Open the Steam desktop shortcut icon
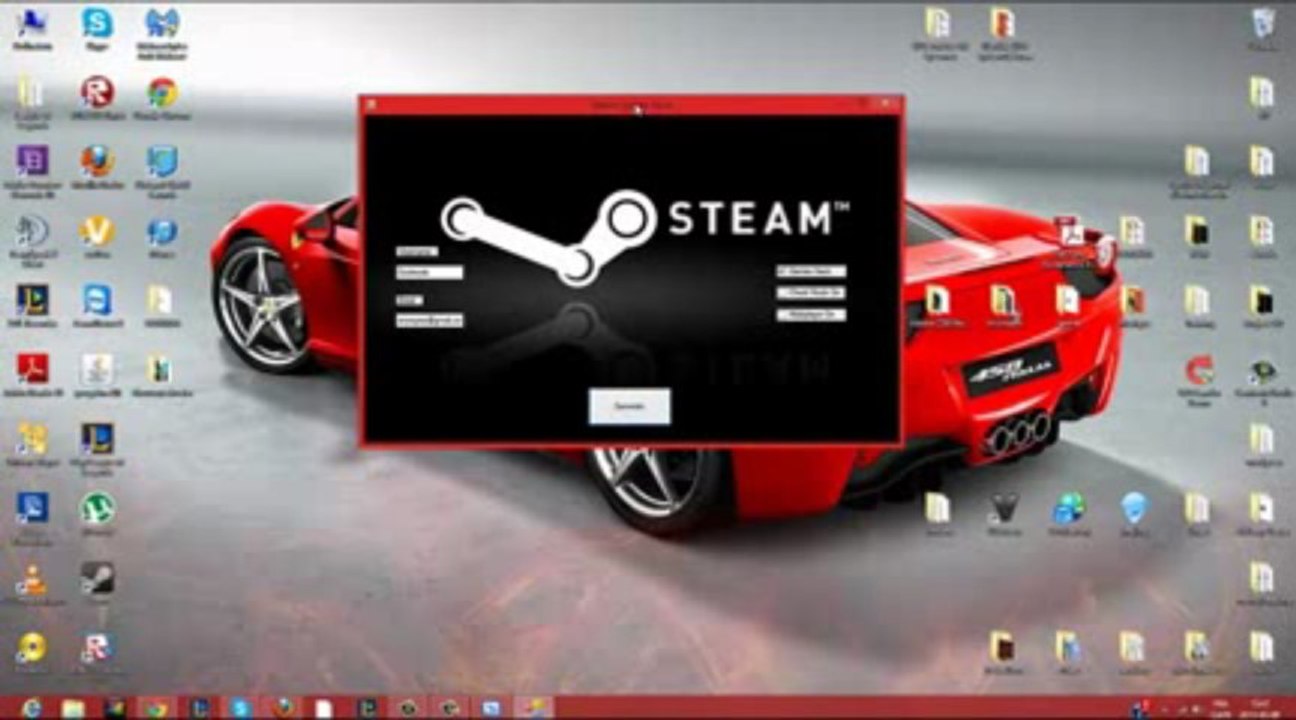1296x720 pixels. click(x=97, y=578)
